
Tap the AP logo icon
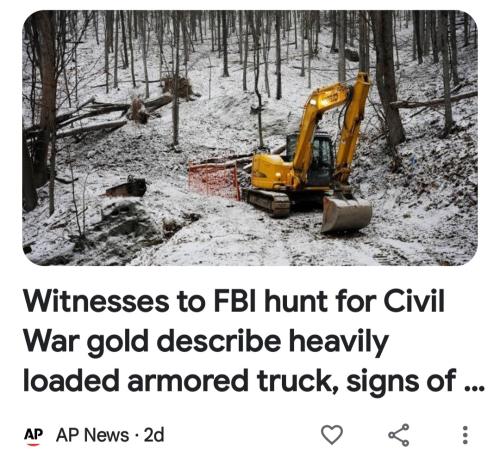[x=33, y=435]
